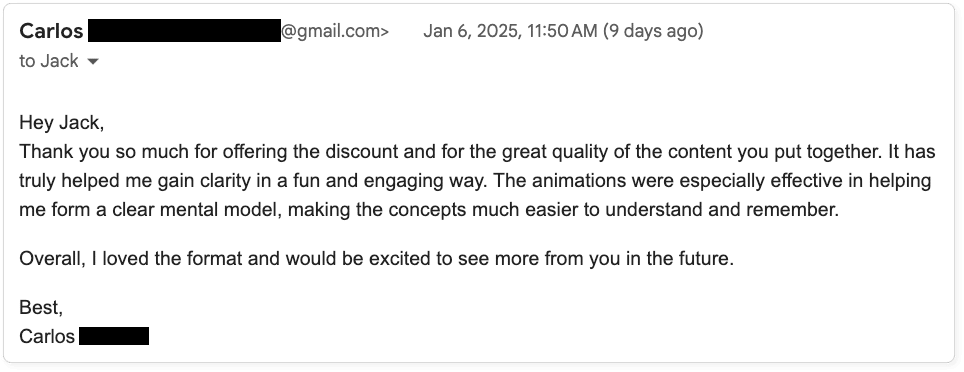Click the signature name Carlos at bottom

(47, 336)
